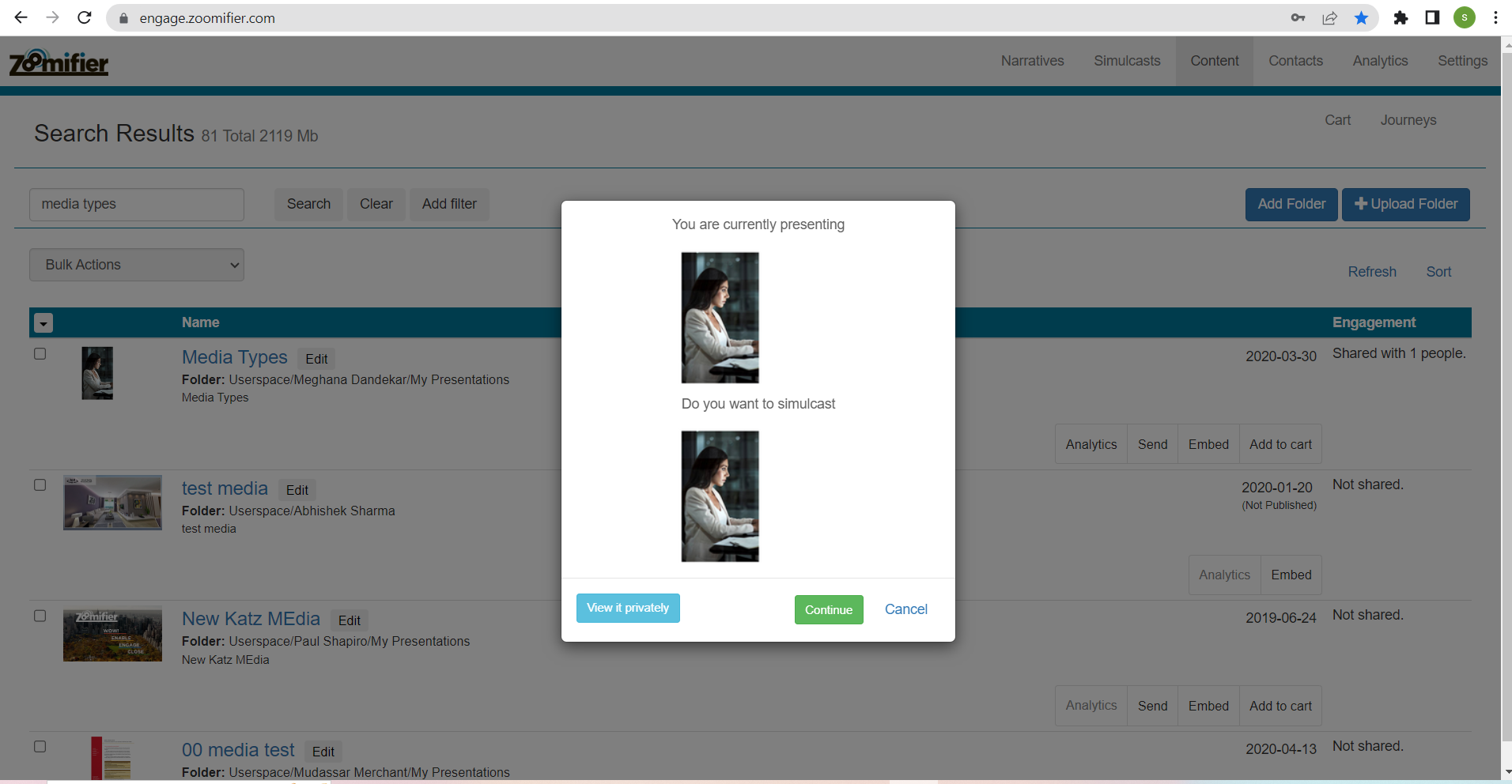1512x784 pixels.
Task: Check the Media Types row checkbox
Action: pyautogui.click(x=40, y=354)
